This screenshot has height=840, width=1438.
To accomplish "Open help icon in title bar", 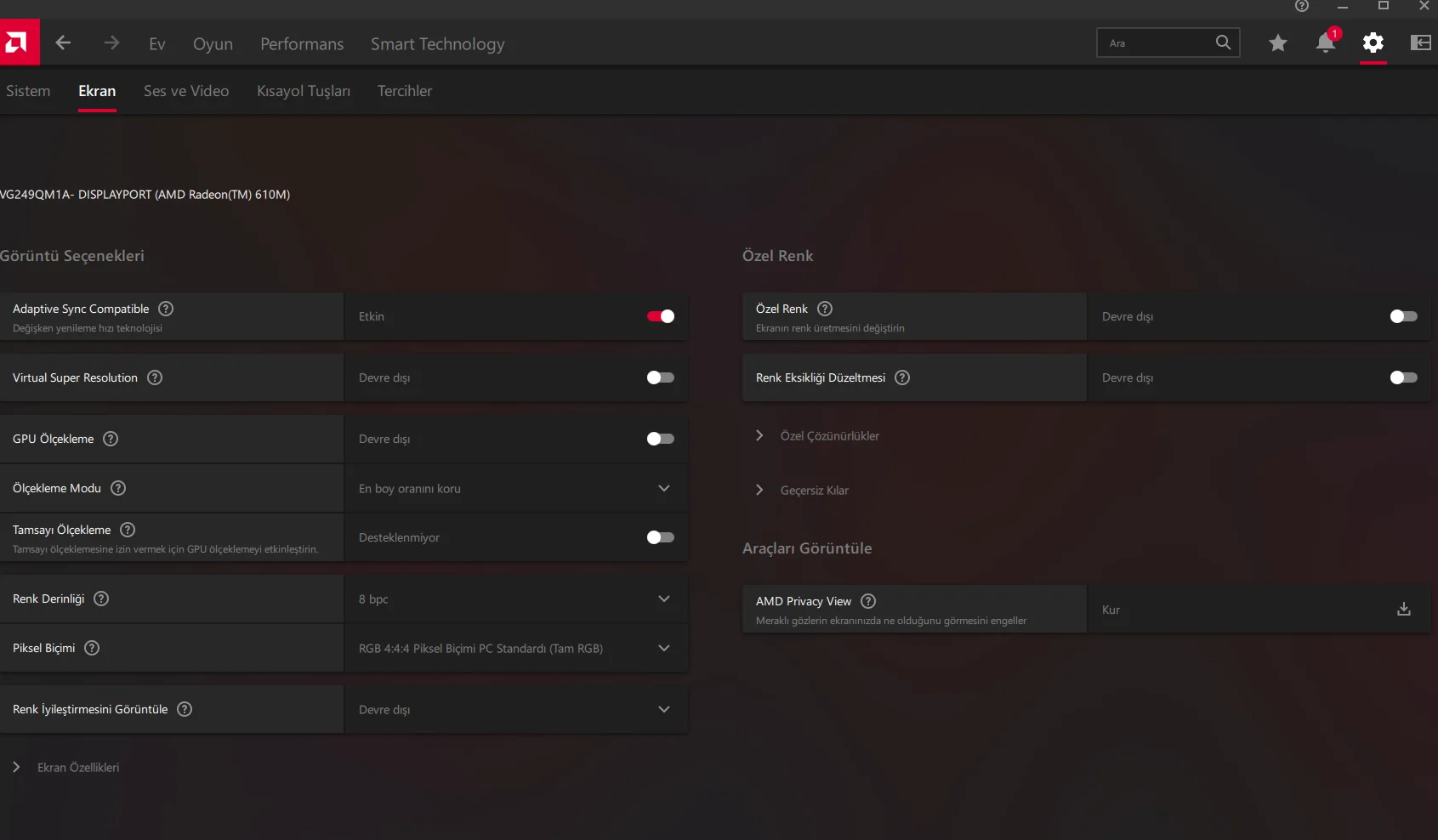I will tap(1302, 6).
